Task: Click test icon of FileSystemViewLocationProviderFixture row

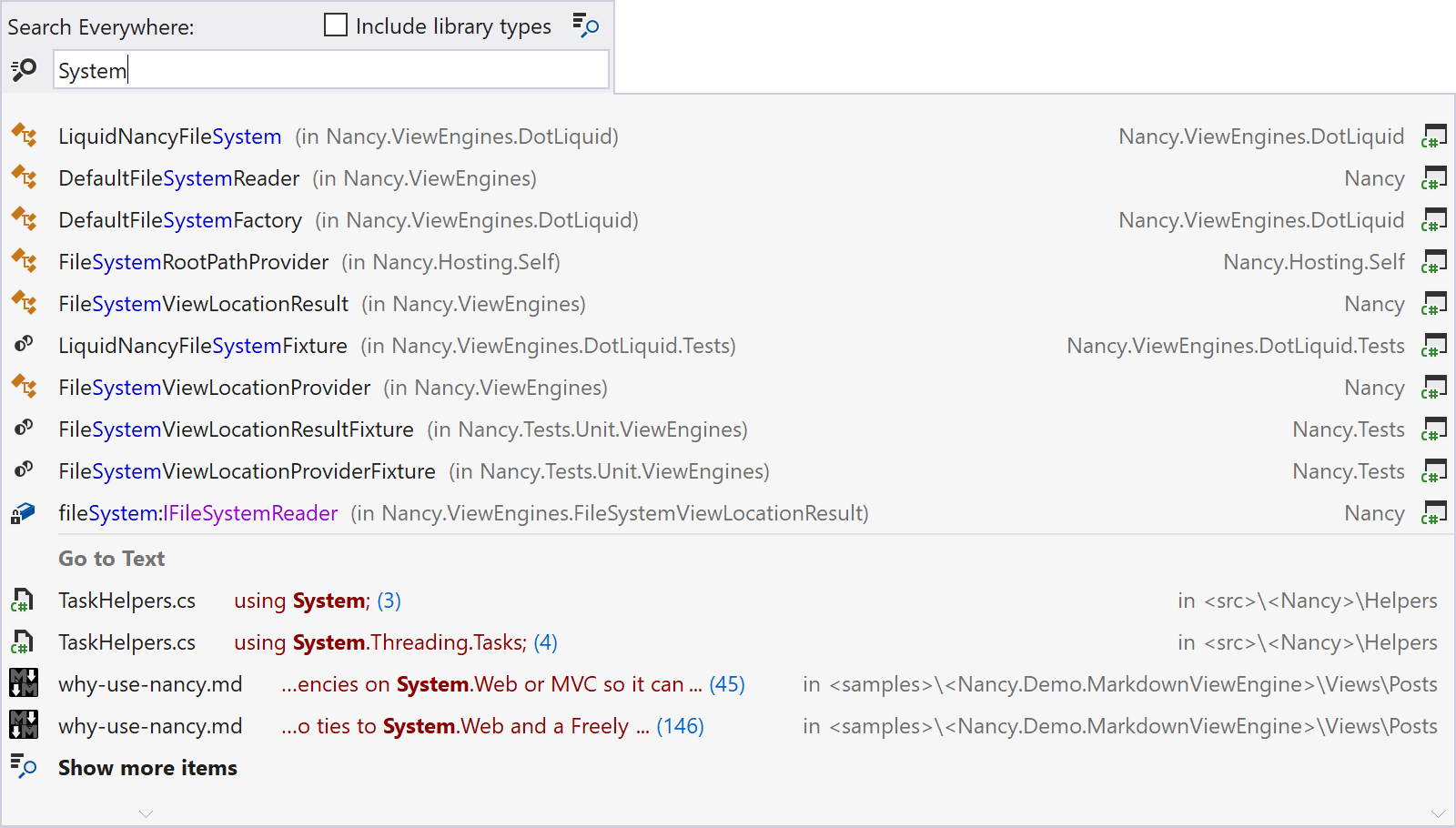Action: click(24, 470)
